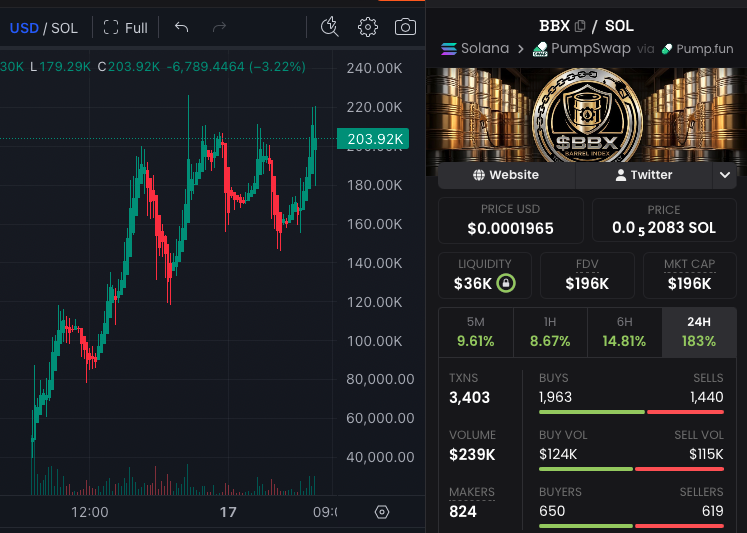Click the SELL VOL $115K value

point(706,454)
